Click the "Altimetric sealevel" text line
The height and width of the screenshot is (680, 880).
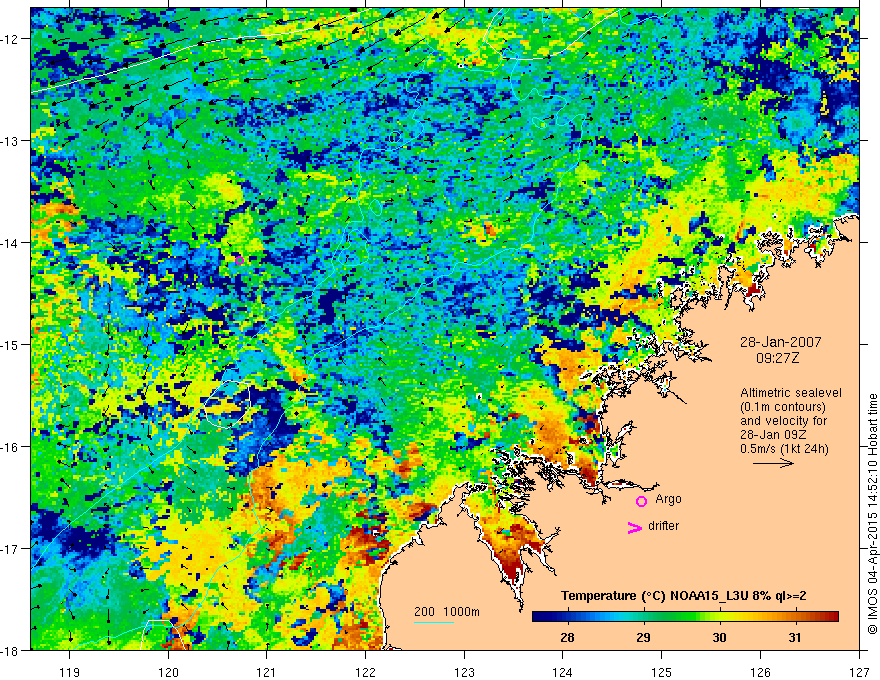point(791,393)
